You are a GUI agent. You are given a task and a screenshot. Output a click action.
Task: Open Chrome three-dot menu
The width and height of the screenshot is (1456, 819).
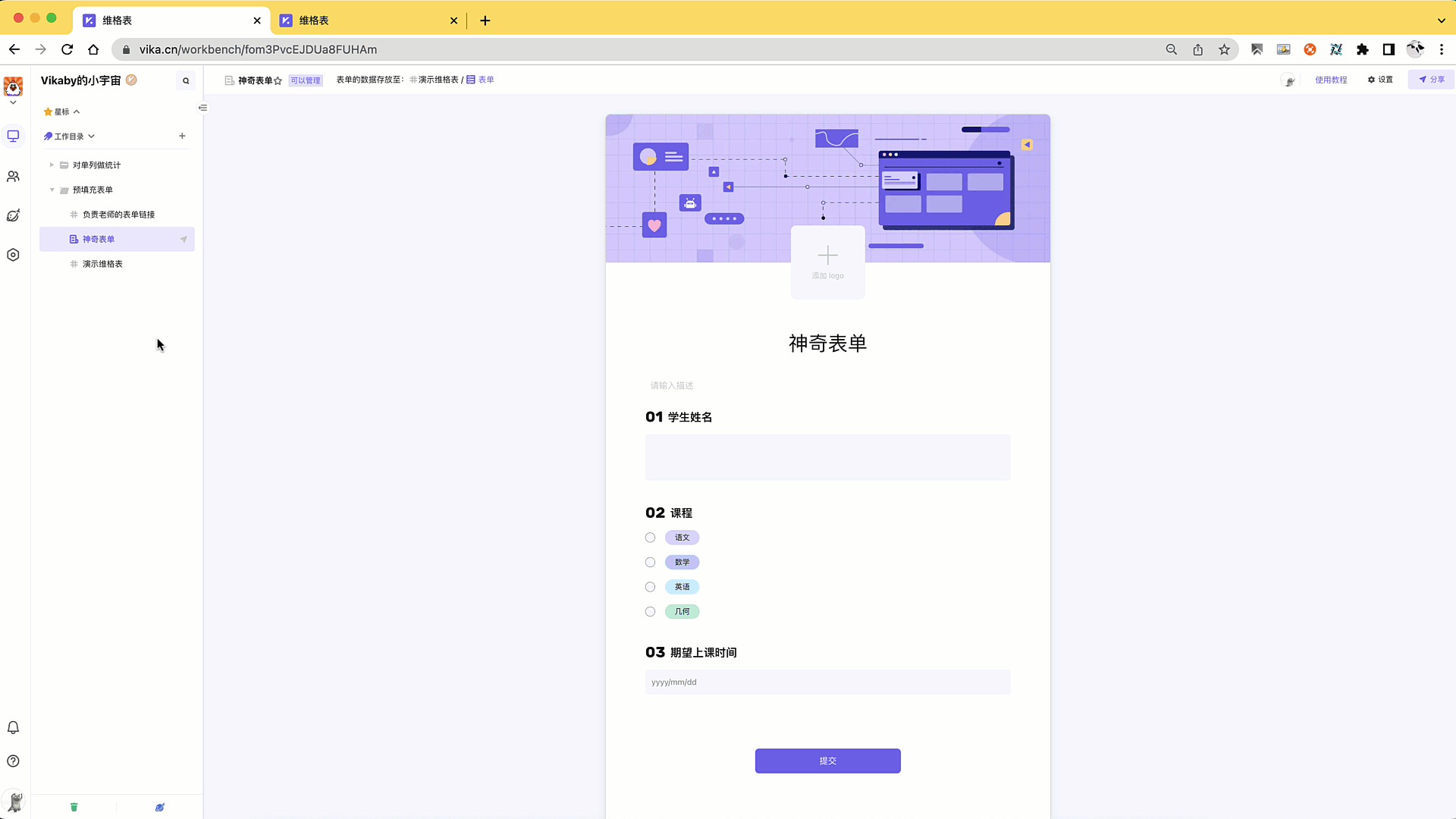(1442, 49)
